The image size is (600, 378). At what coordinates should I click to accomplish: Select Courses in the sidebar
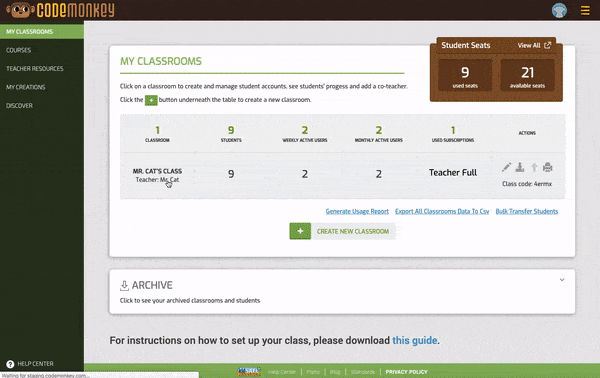coord(18,50)
